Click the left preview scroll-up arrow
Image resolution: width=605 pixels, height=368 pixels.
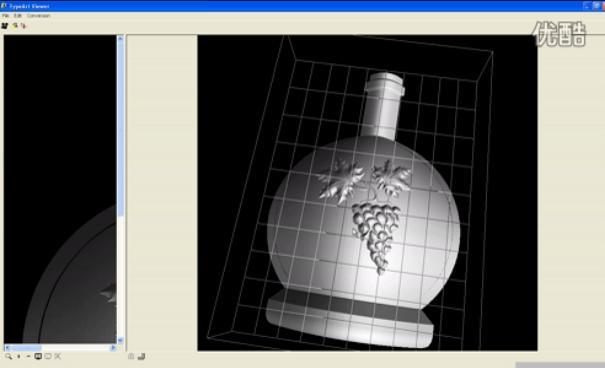point(120,38)
